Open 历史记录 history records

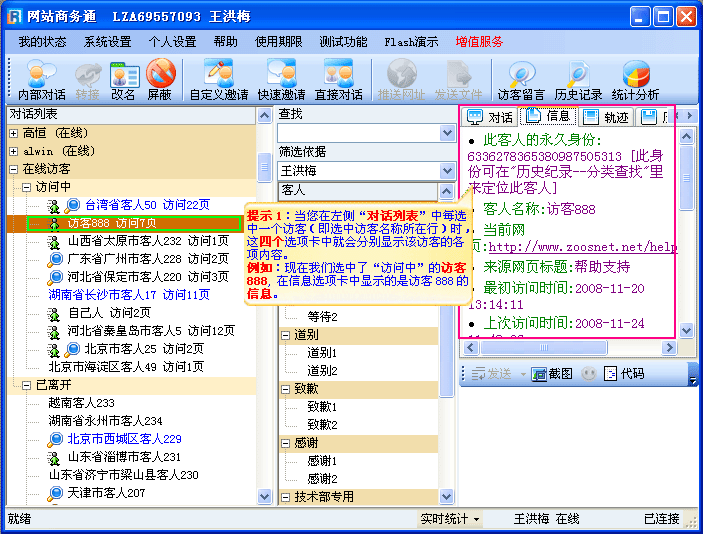click(578, 79)
